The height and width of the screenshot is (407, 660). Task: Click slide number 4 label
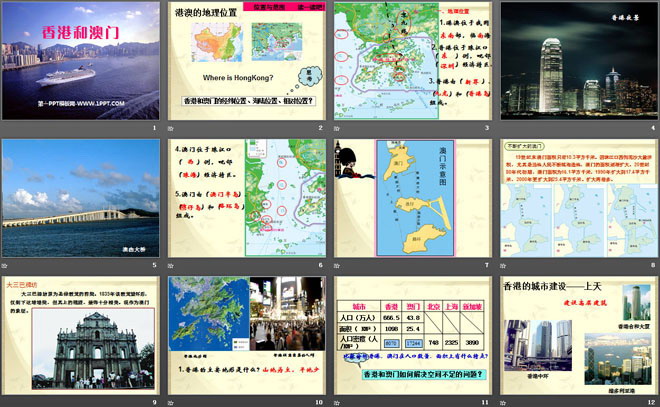point(653,128)
